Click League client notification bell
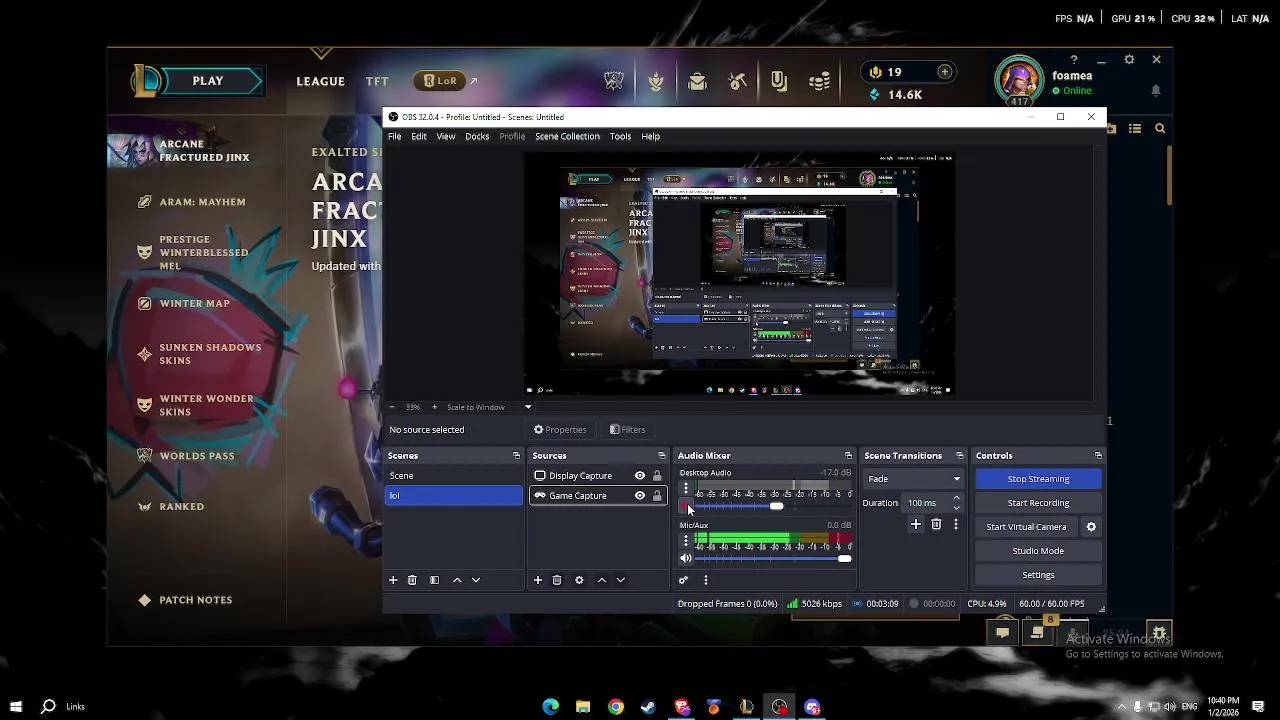This screenshot has height=720, width=1280. point(1156,90)
